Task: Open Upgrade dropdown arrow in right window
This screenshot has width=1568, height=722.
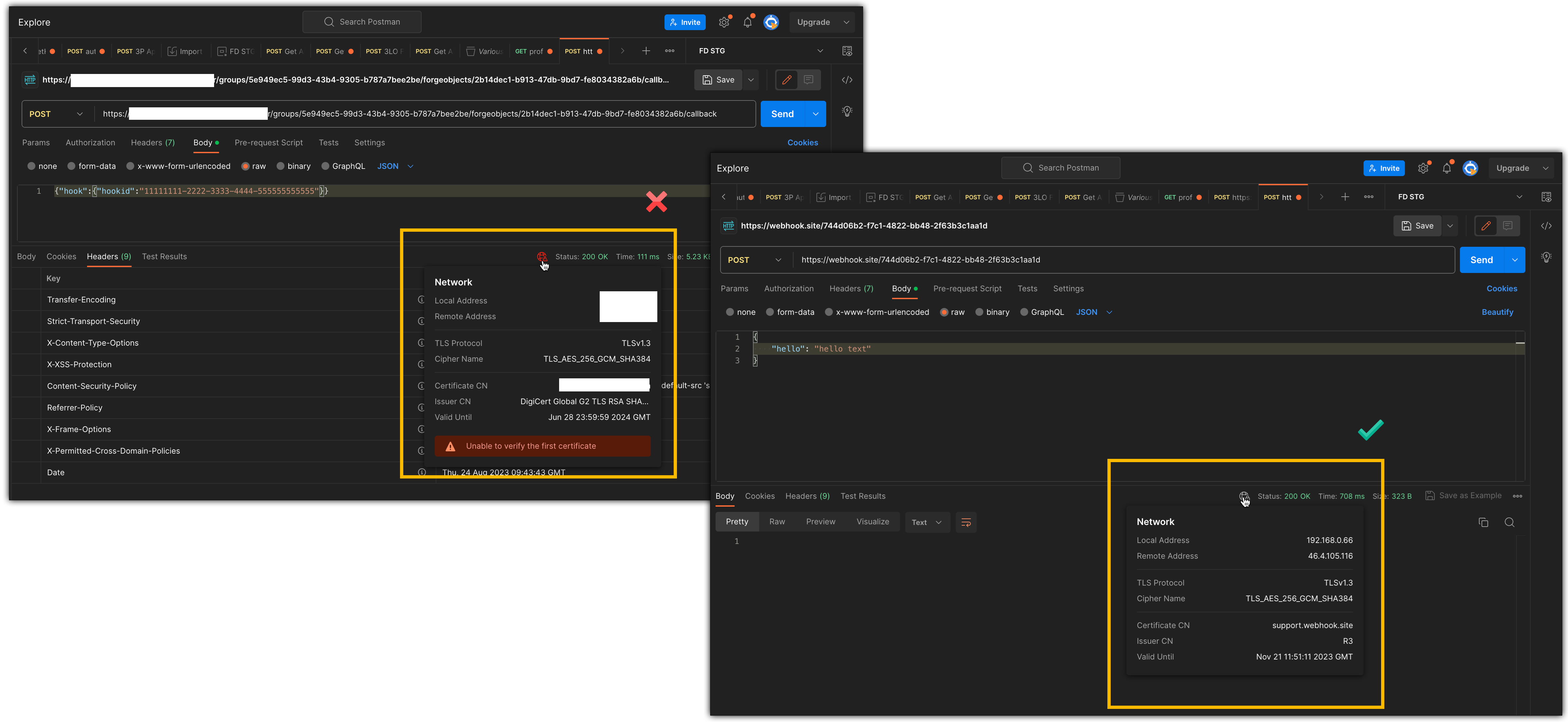Action: (x=1545, y=168)
